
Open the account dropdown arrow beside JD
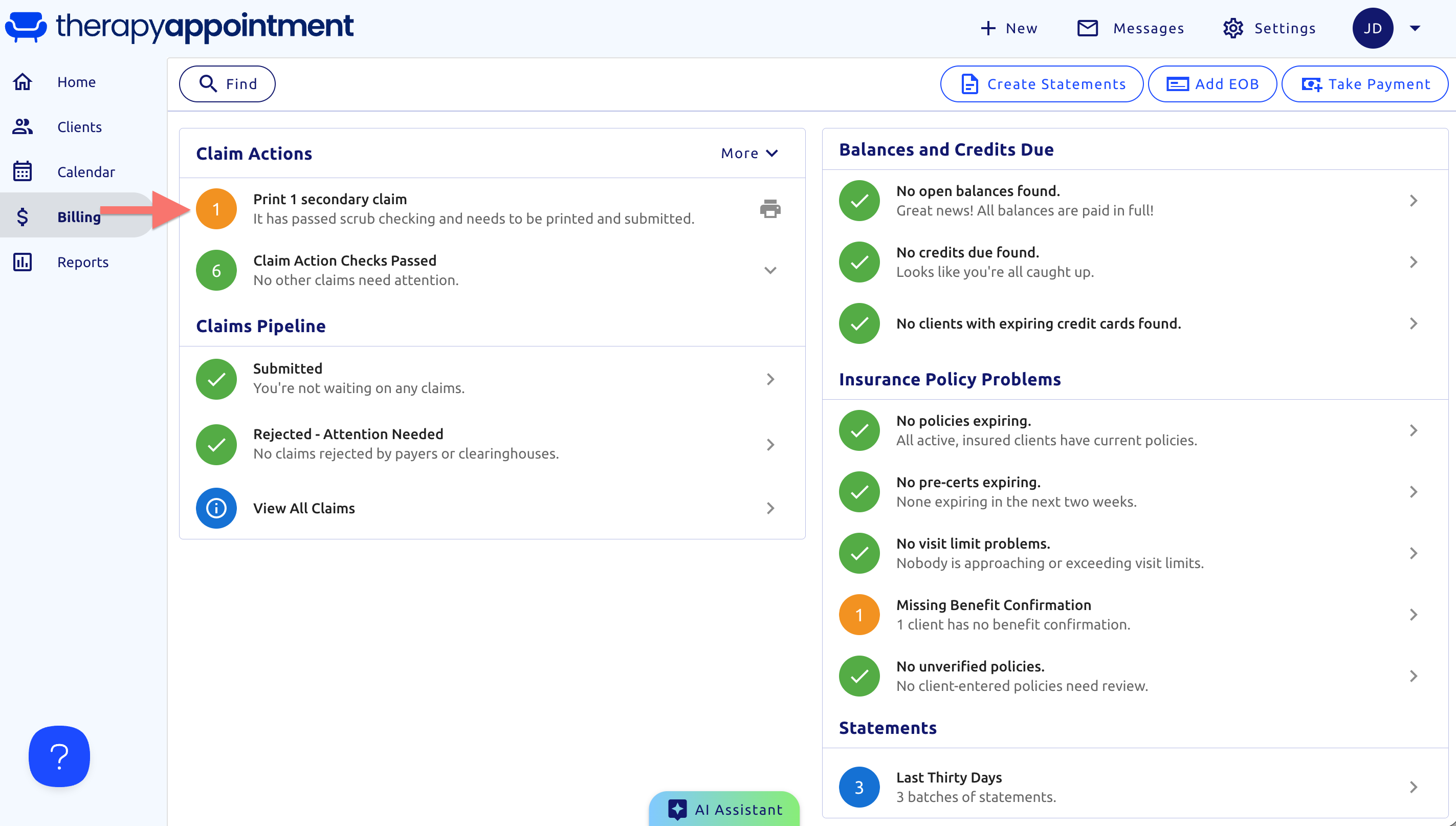click(x=1415, y=28)
